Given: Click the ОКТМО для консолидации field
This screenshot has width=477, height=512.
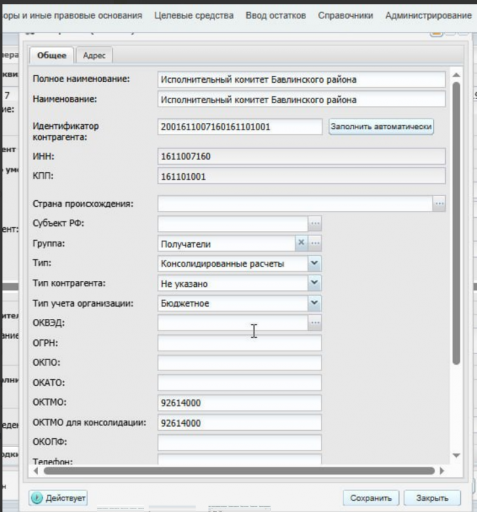Looking at the screenshot, I should pyautogui.click(x=240, y=423).
